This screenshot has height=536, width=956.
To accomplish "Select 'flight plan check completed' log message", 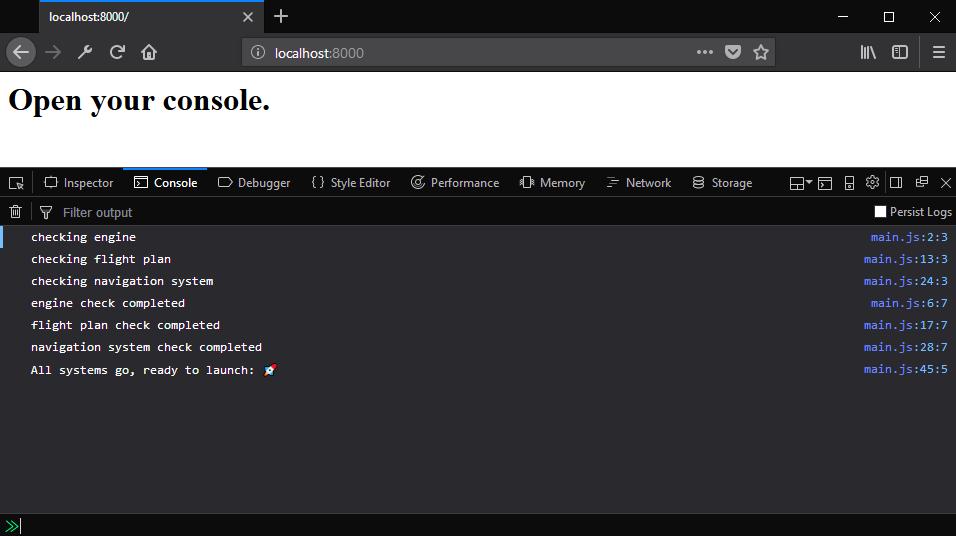I will 126,325.
